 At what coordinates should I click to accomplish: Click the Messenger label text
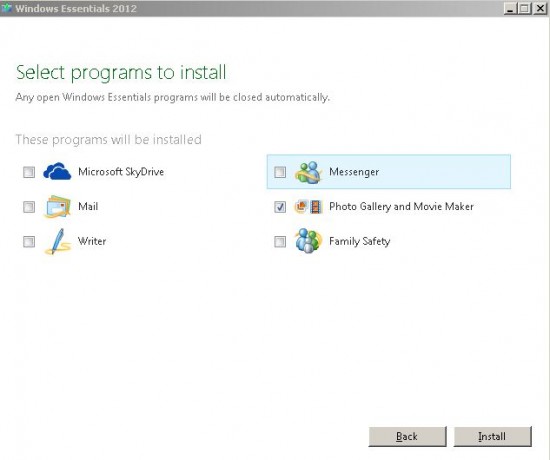(354, 172)
